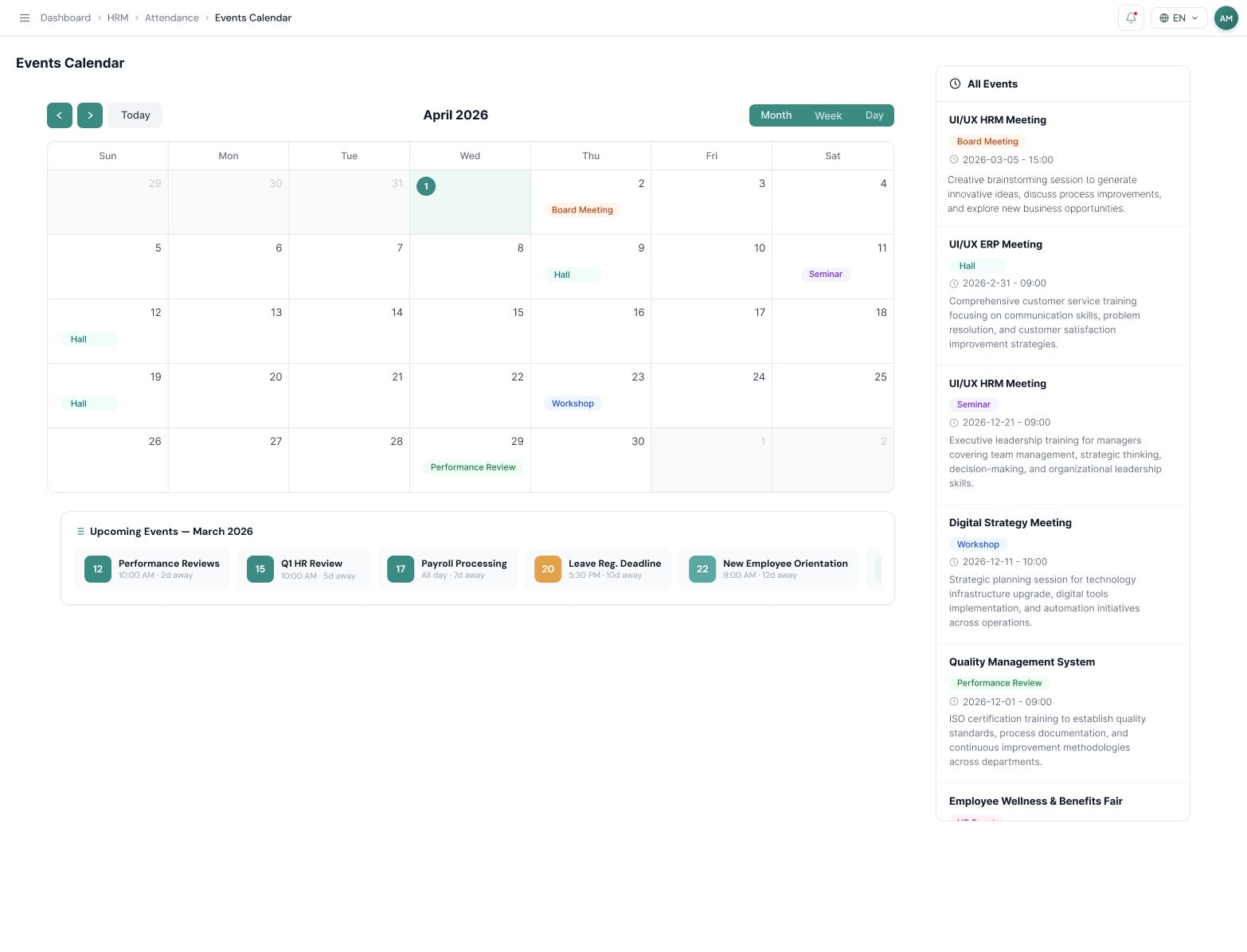The image size is (1247, 952).
Task: Click clock icon beside 2026-2-31 - 09:00
Action: tap(954, 283)
